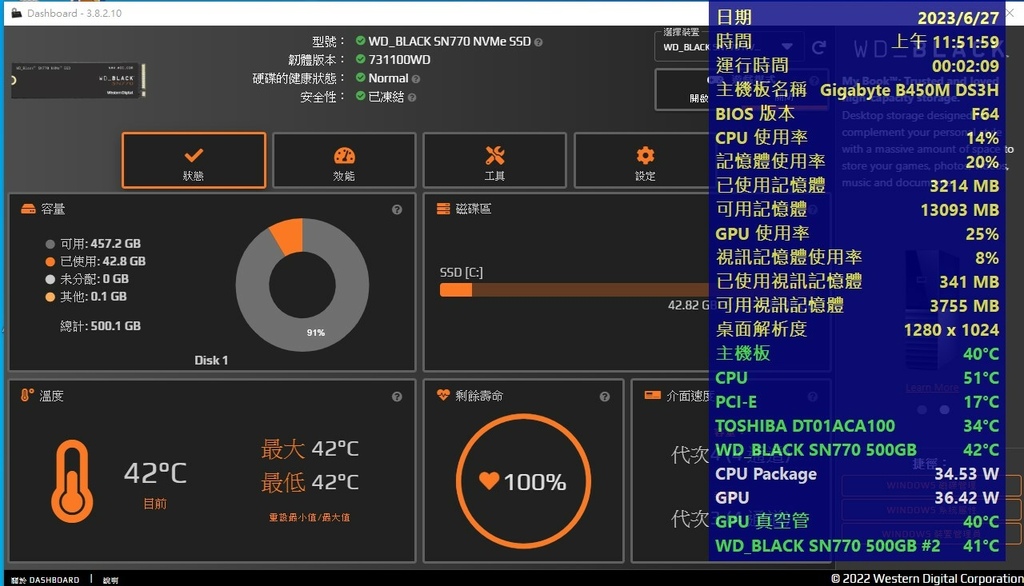This screenshot has width=1024, height=586.
Task: Click the 100% remaining life value
Action: coord(534,482)
